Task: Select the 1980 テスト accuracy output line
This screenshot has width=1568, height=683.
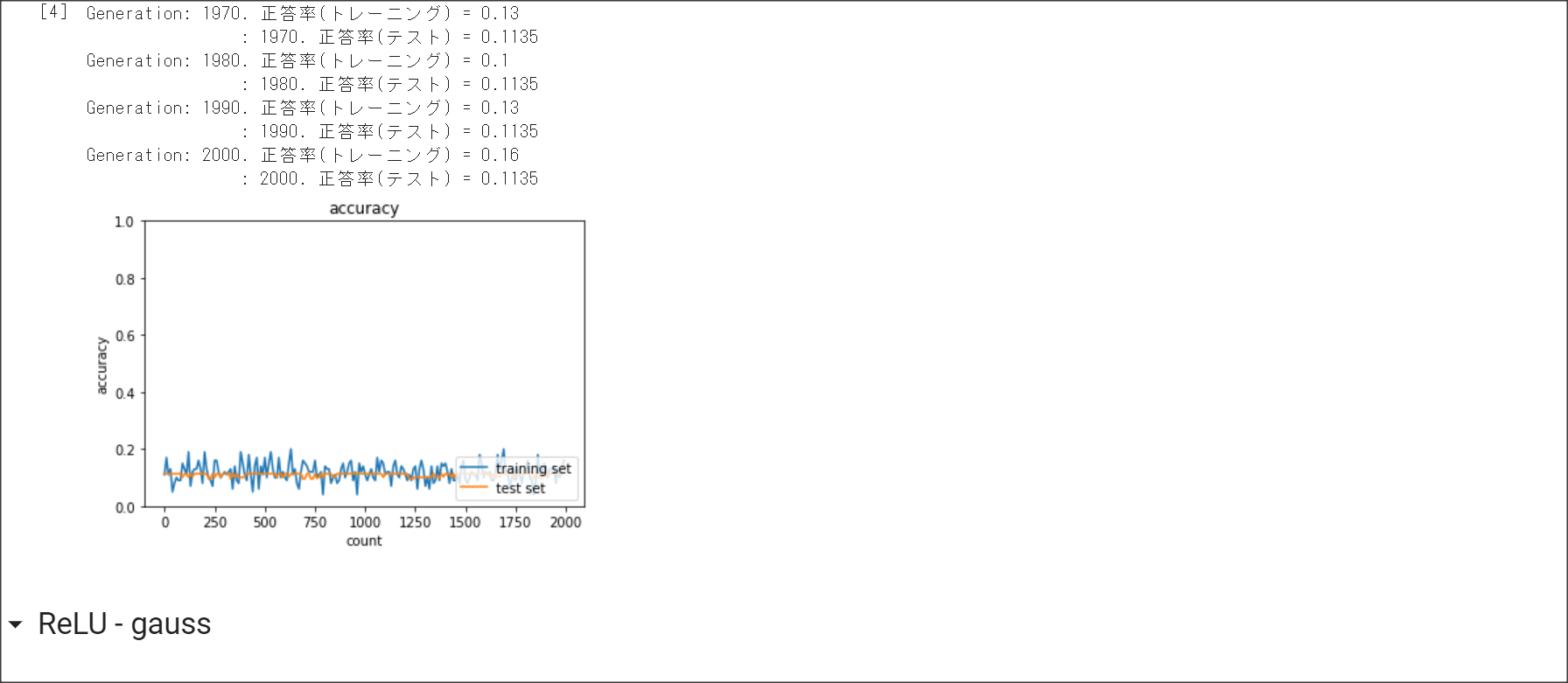Action: (390, 84)
